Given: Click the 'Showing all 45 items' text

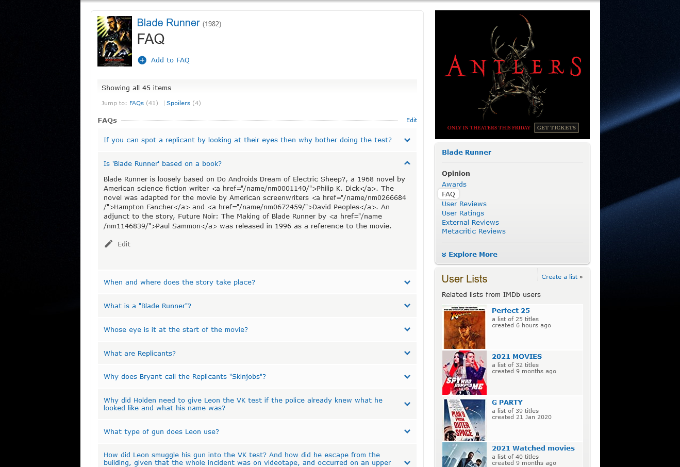Looking at the screenshot, I should click(x=136, y=88).
